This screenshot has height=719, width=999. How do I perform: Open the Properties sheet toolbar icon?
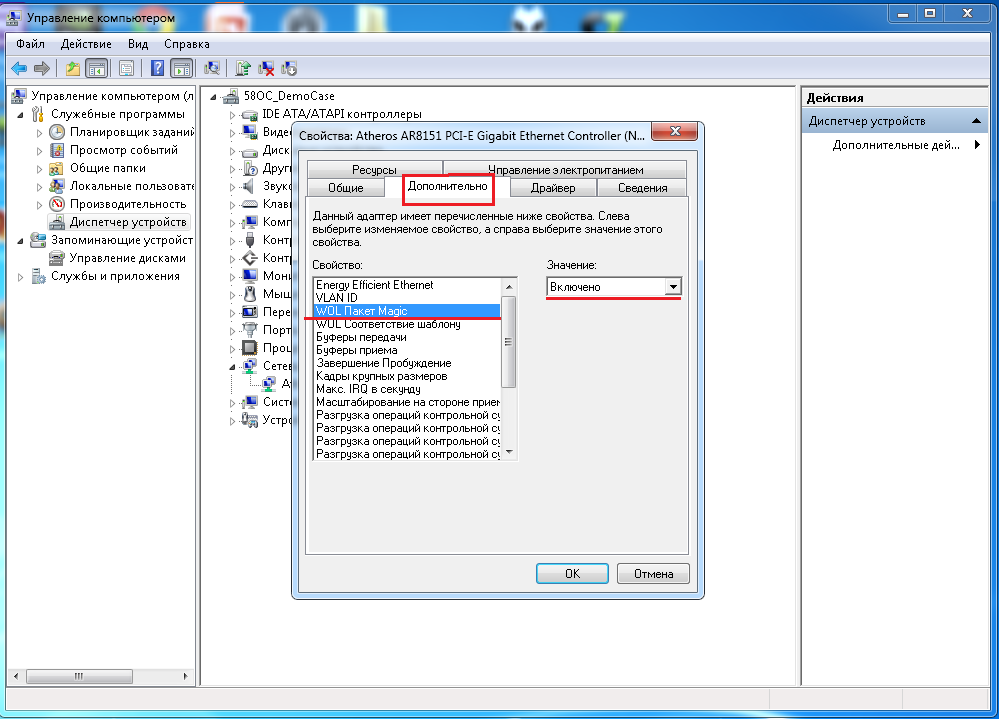pos(127,68)
